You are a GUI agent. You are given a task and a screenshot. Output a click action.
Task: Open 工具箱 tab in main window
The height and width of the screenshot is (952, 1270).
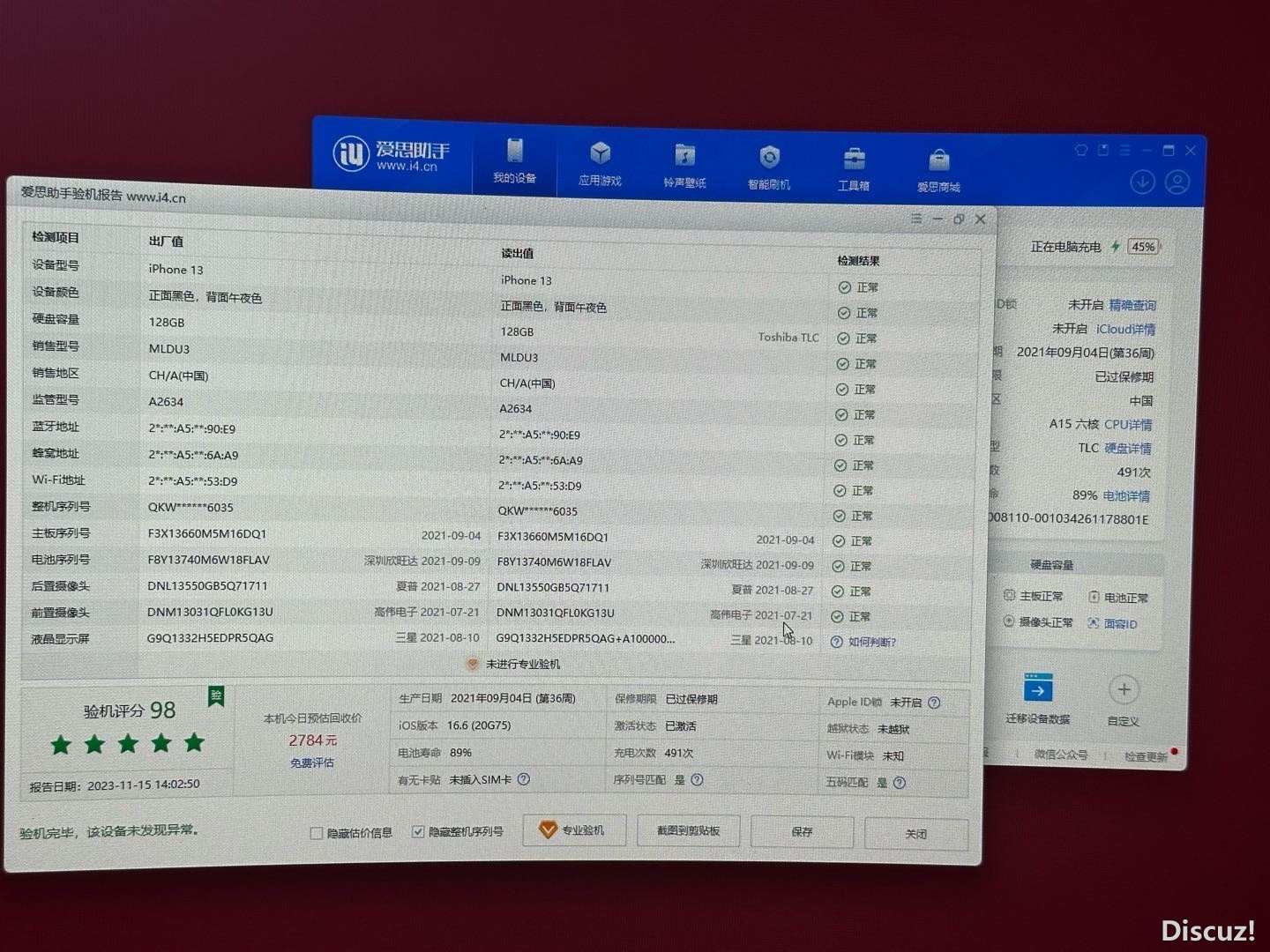[854, 169]
